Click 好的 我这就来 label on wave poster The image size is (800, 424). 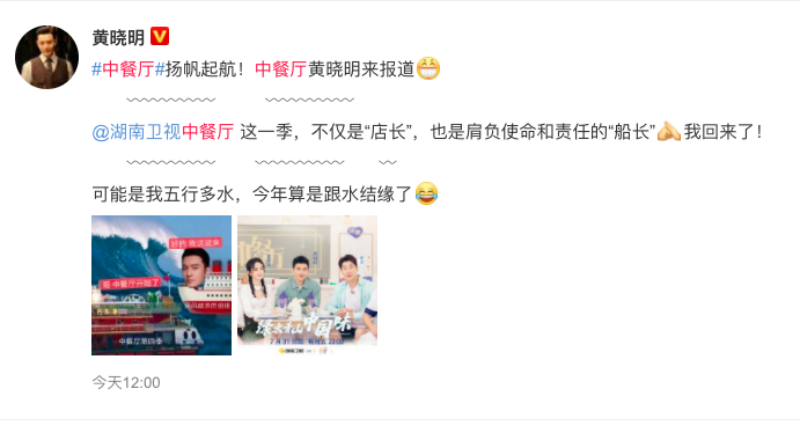195,243
